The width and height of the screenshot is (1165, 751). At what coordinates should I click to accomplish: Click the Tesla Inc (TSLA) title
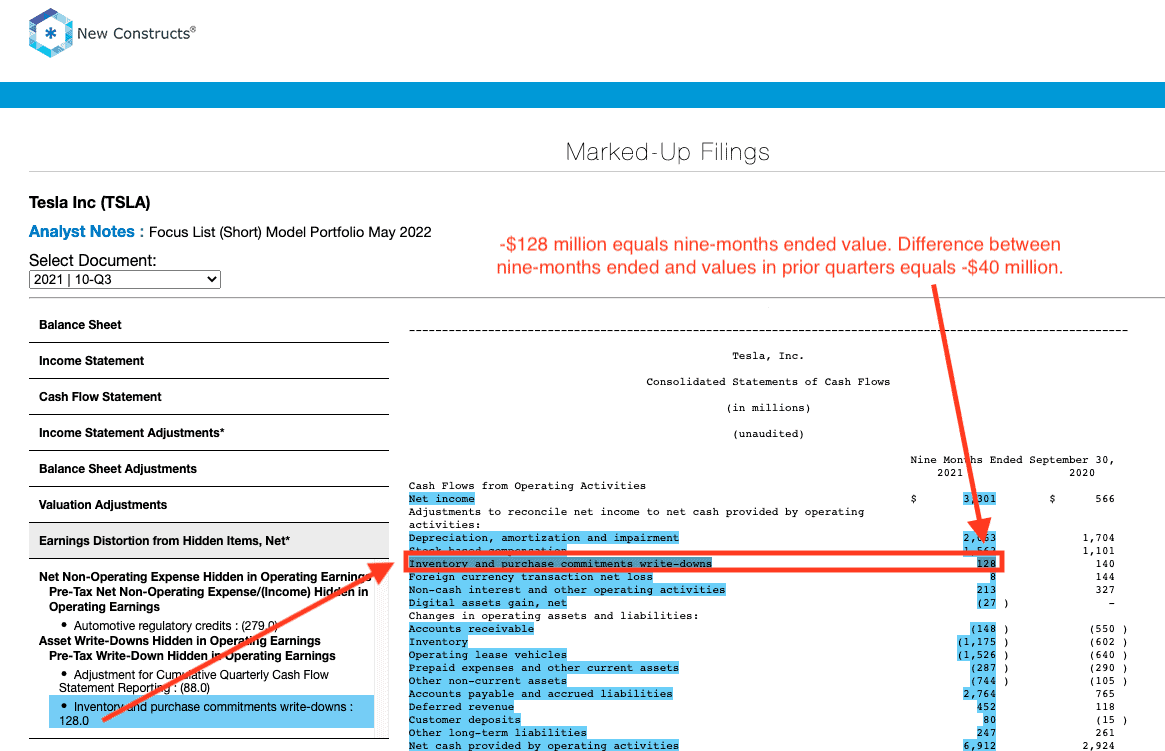pos(89,203)
